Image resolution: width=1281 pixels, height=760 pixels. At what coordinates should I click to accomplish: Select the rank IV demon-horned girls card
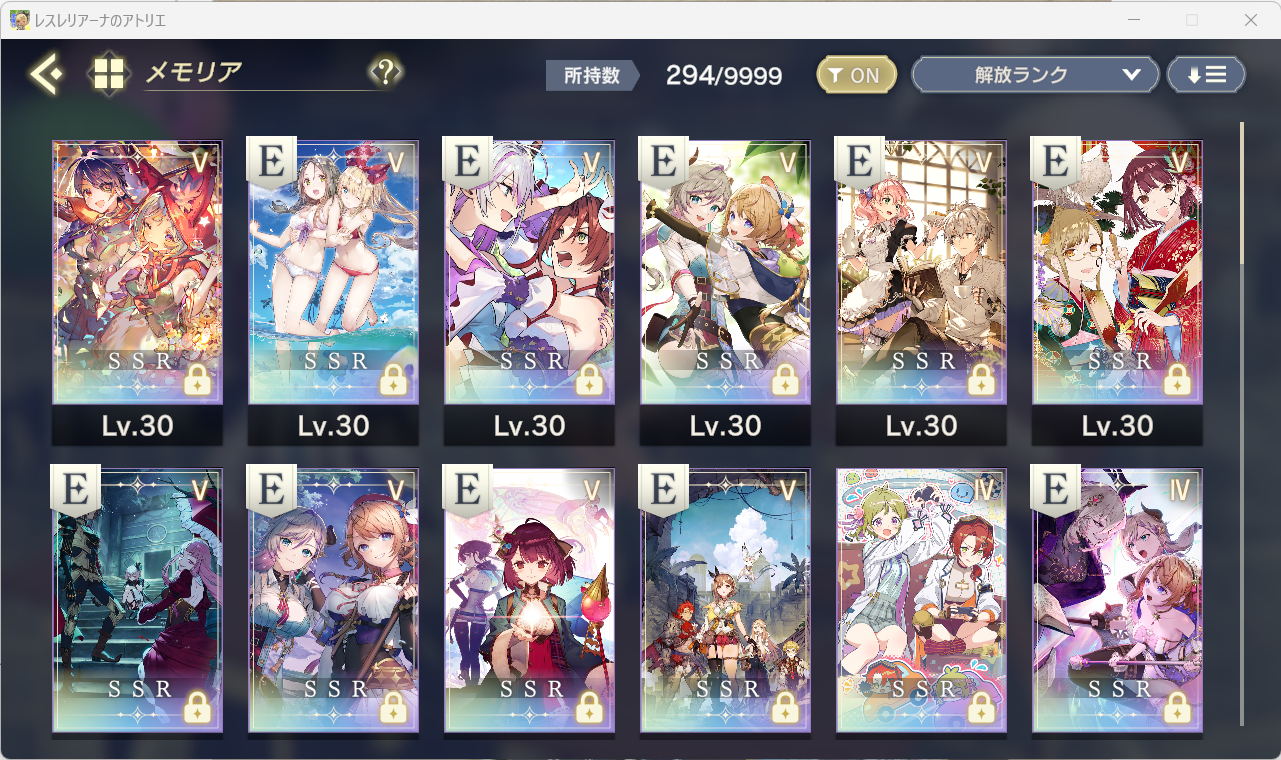(x=1117, y=598)
